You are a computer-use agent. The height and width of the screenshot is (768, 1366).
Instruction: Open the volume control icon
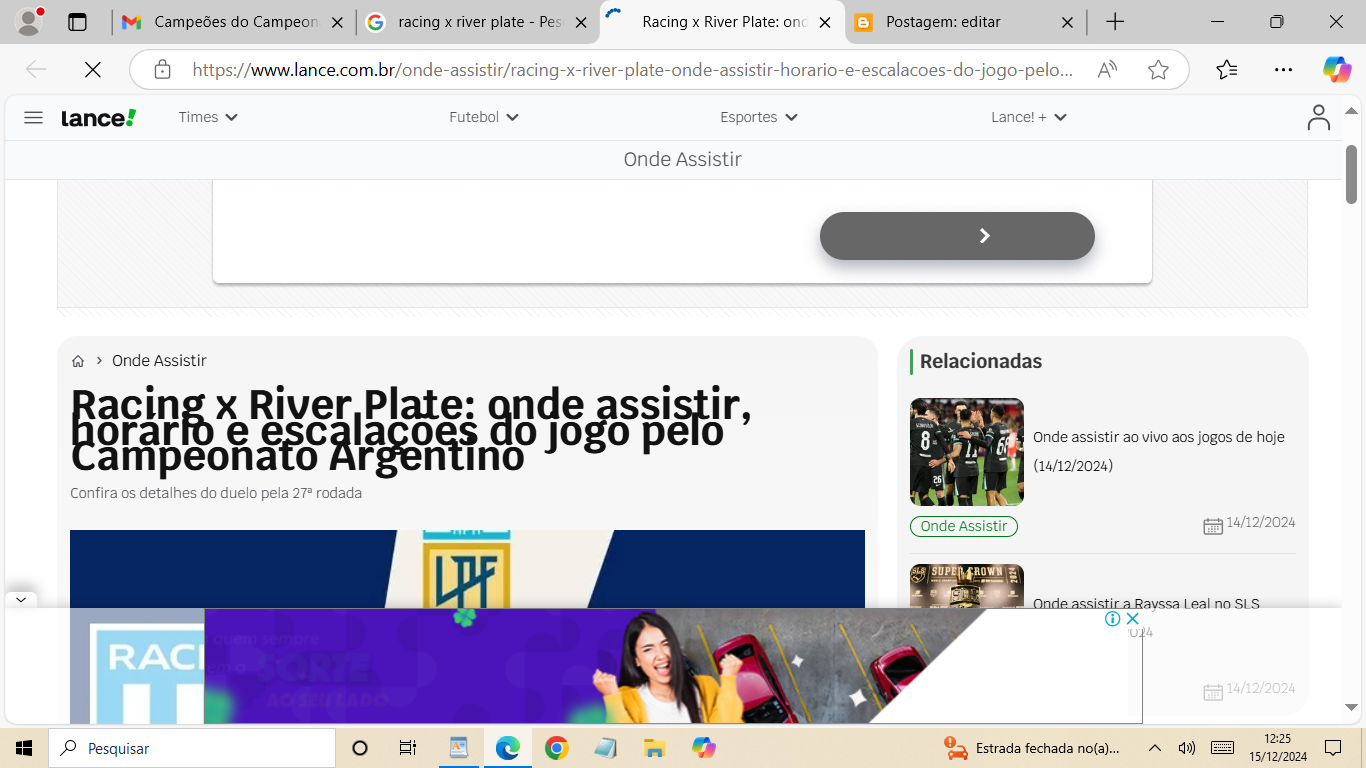pyautogui.click(x=1187, y=748)
